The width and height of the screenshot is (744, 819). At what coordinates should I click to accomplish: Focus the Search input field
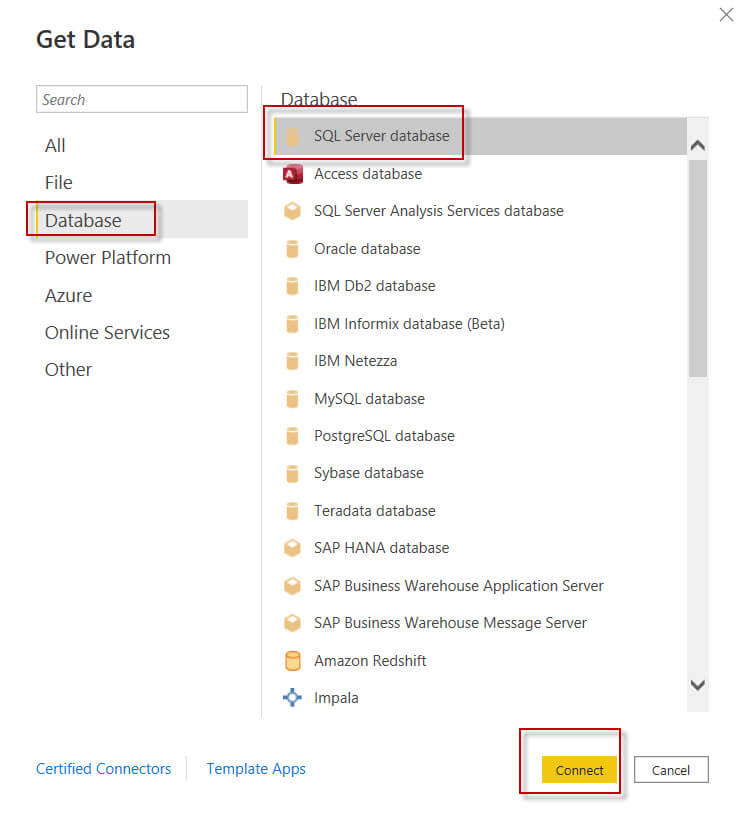[141, 99]
